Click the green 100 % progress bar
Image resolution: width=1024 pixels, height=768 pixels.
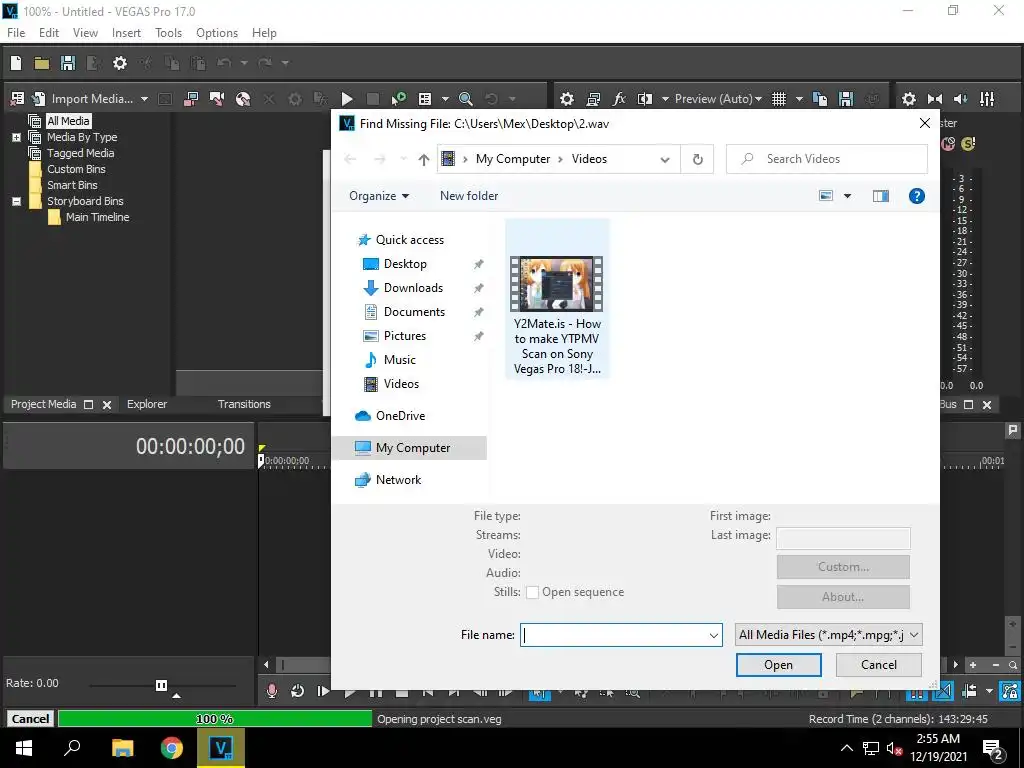pyautogui.click(x=215, y=719)
